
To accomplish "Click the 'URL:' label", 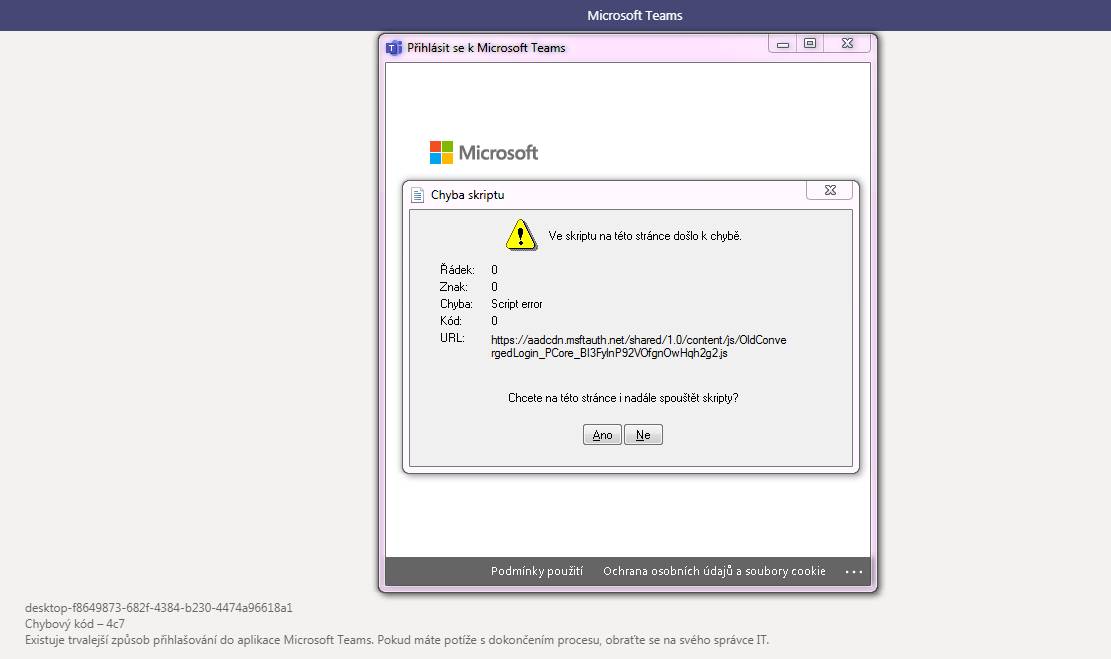I will (452, 338).
